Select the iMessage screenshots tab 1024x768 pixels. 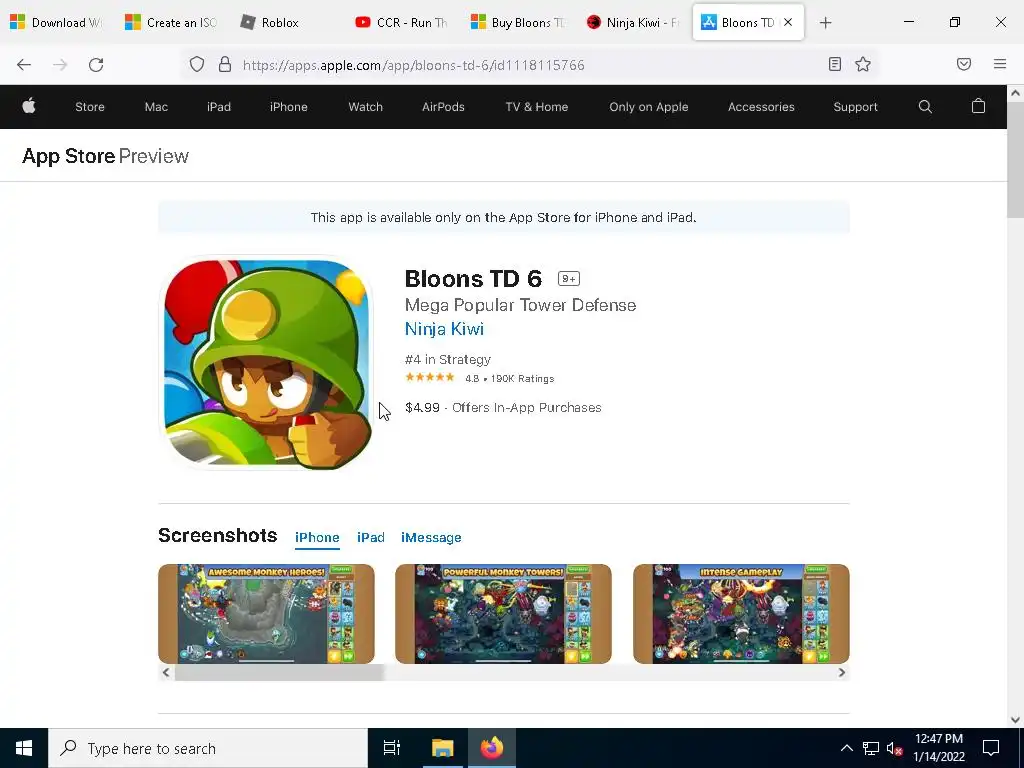pyautogui.click(x=431, y=537)
